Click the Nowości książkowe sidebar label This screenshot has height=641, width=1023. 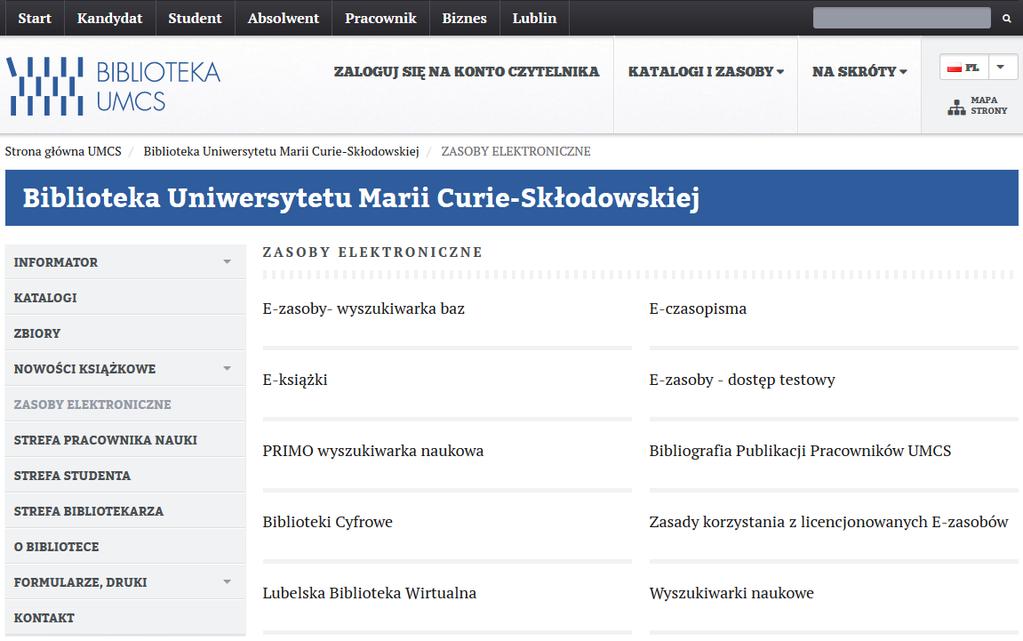click(x=85, y=369)
